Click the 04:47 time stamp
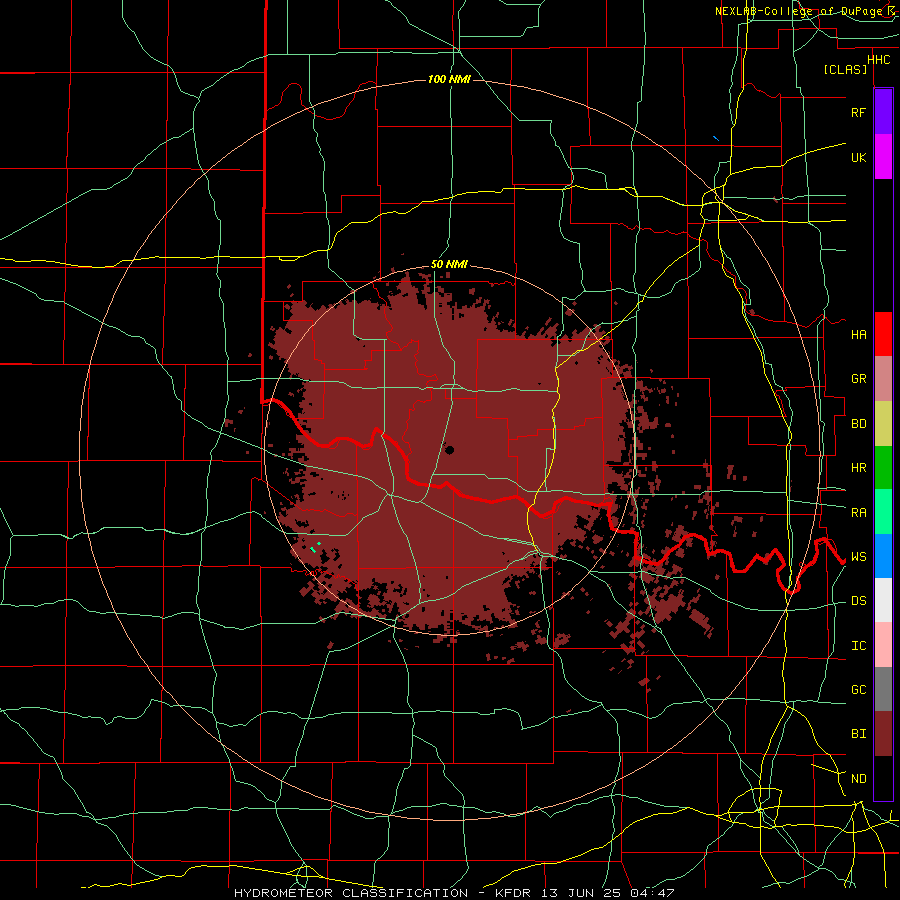 (x=652, y=893)
